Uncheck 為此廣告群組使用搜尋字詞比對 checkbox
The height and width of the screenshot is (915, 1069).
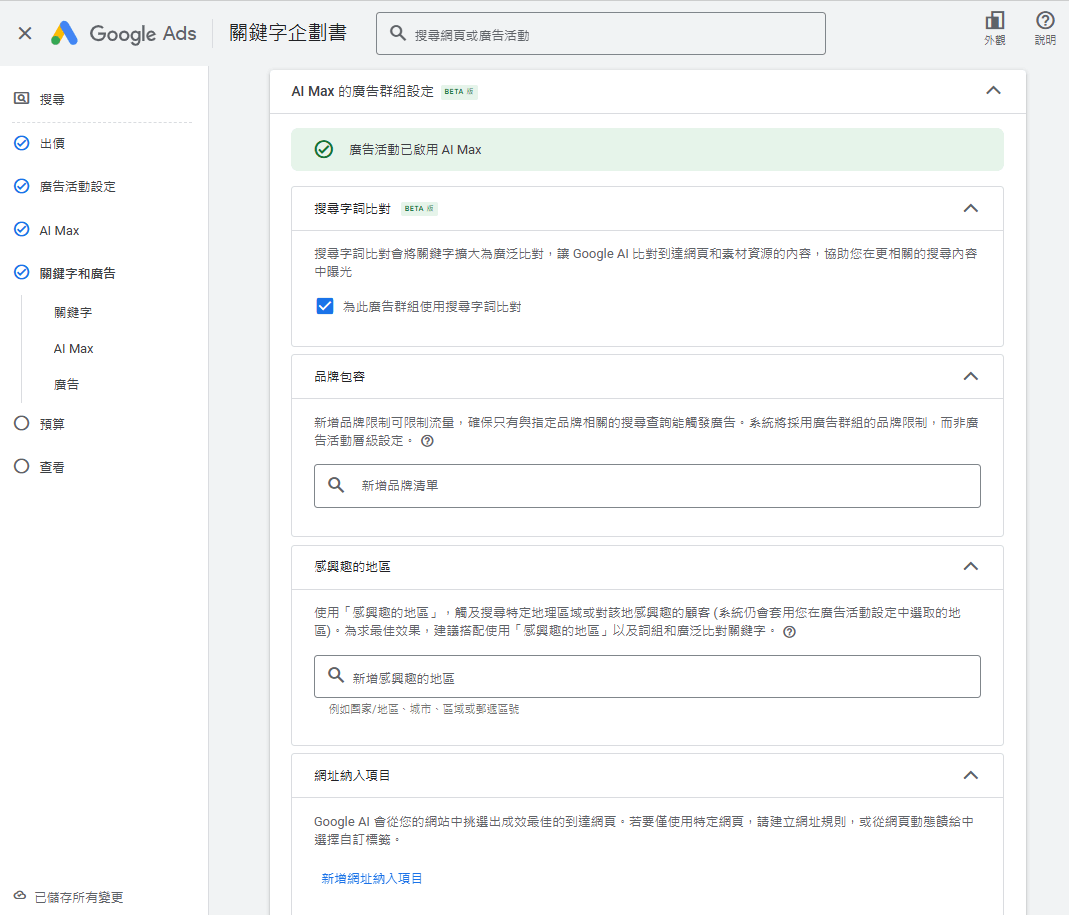click(325, 306)
